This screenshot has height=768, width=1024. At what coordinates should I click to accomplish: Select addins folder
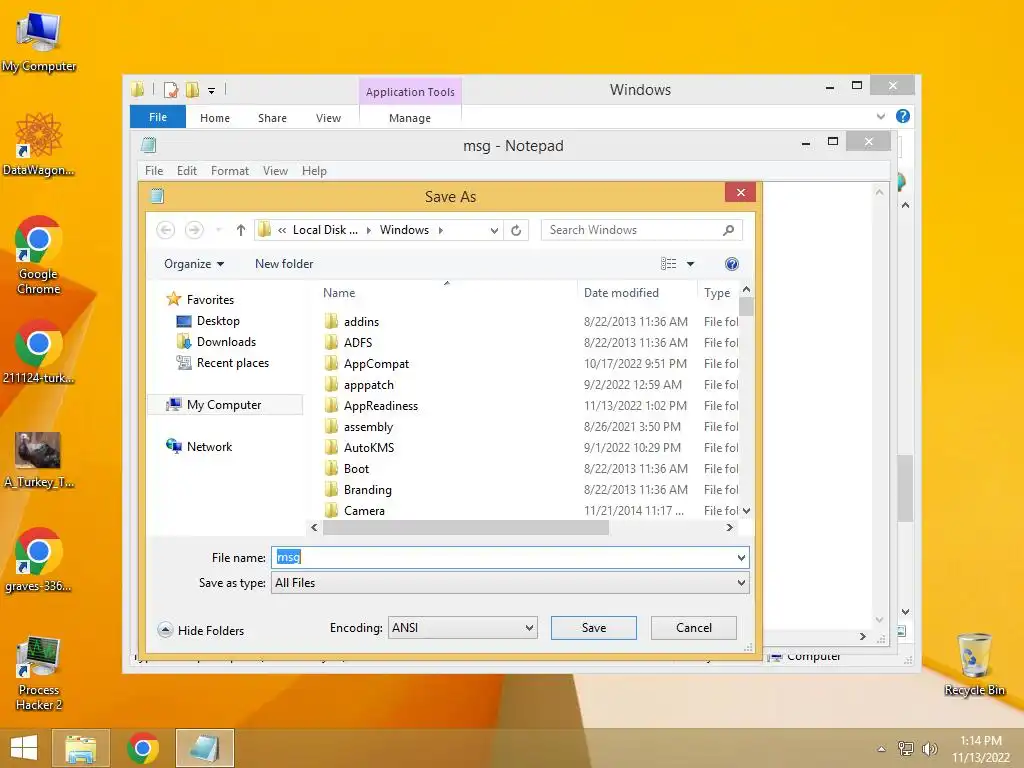tap(361, 321)
